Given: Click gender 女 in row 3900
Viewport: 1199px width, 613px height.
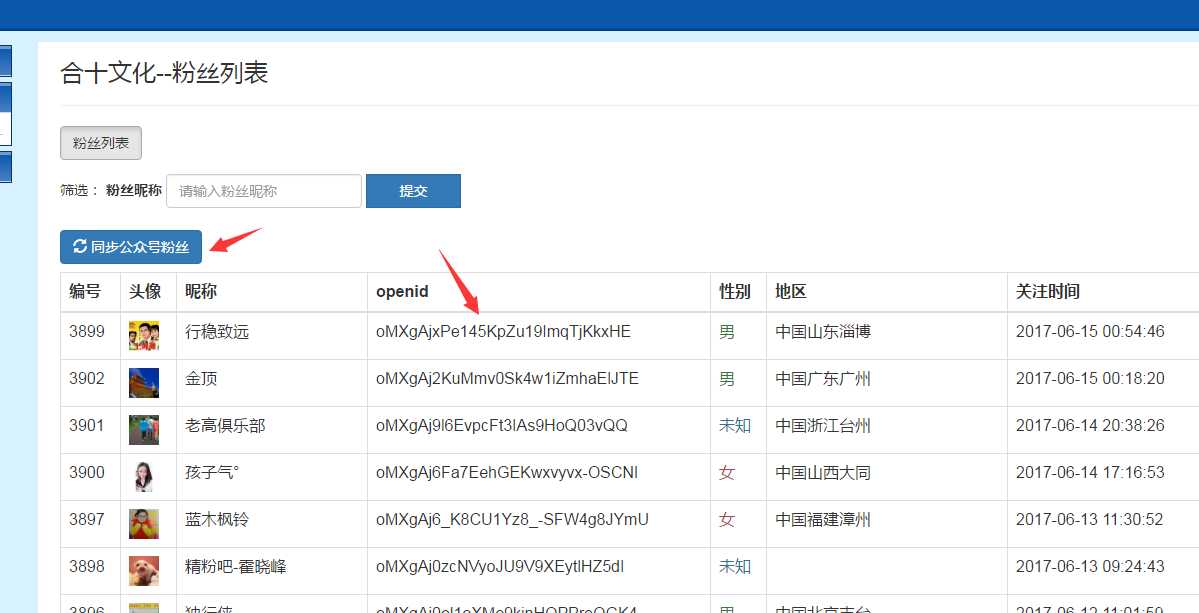Looking at the screenshot, I should pos(727,472).
